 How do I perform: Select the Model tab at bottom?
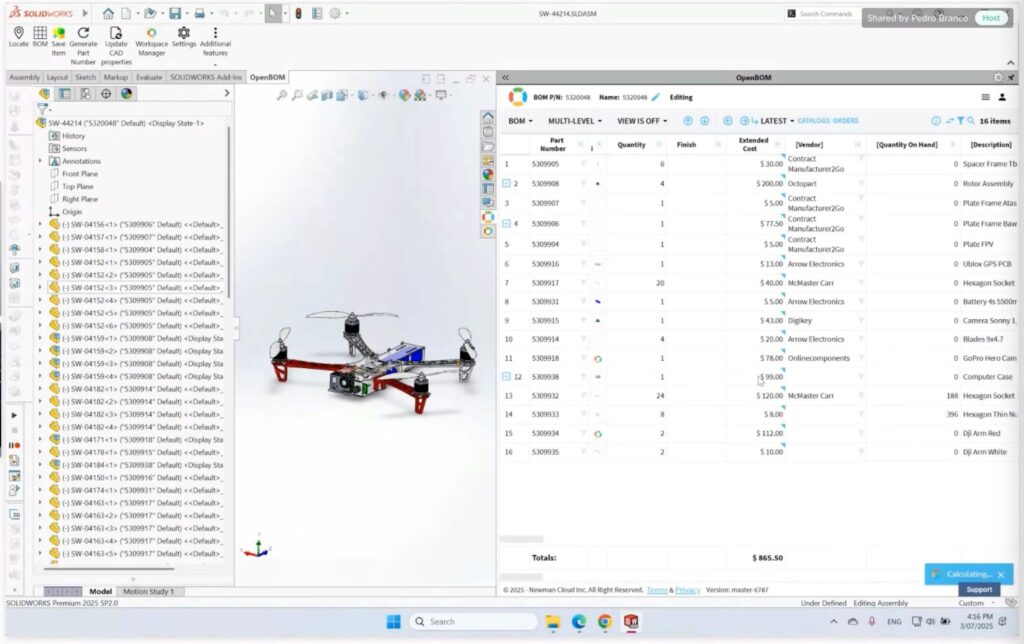point(101,591)
